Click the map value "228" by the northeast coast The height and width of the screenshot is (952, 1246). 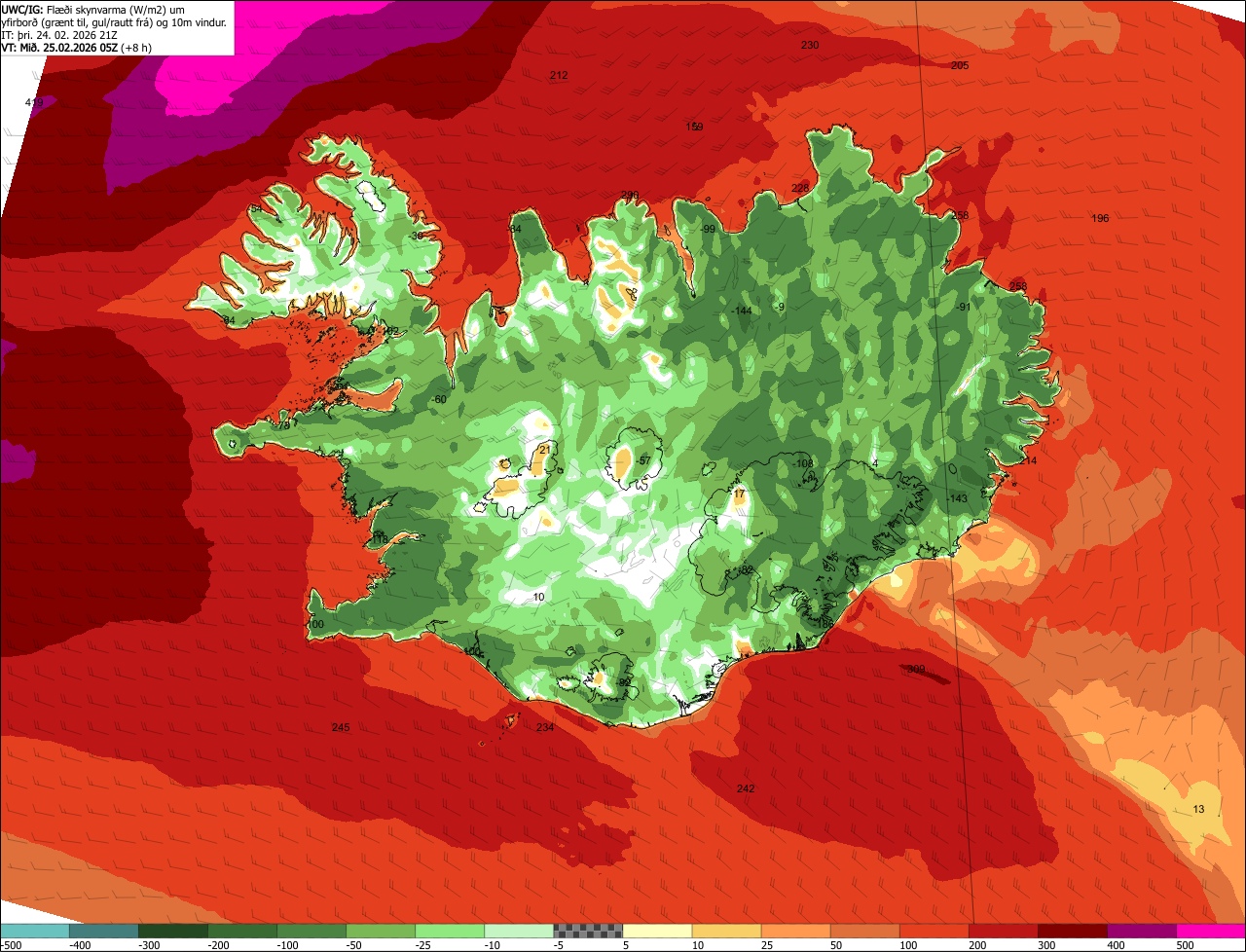coord(800,188)
